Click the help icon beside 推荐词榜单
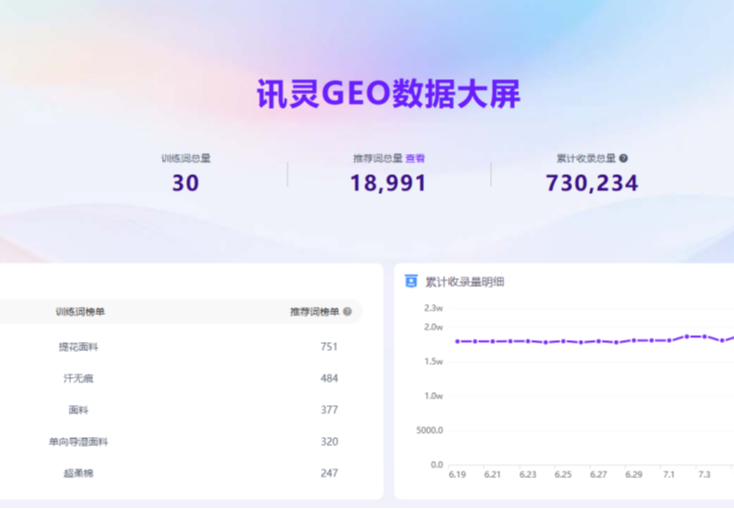 (347, 311)
